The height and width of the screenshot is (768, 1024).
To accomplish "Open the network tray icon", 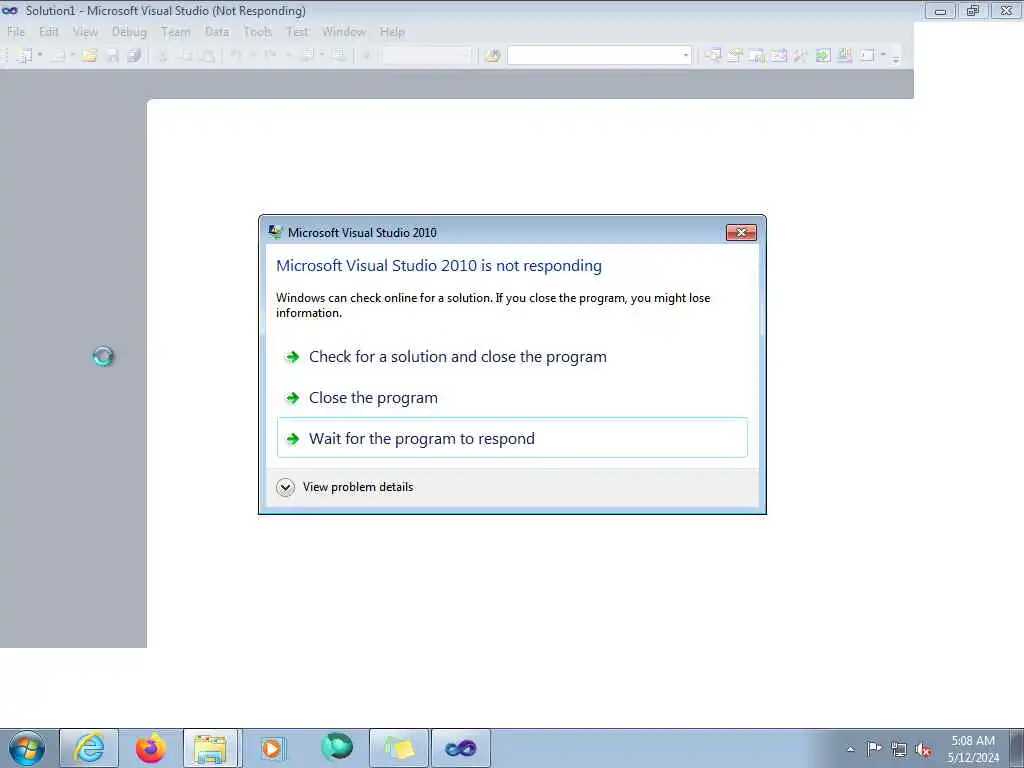I will pos(899,749).
